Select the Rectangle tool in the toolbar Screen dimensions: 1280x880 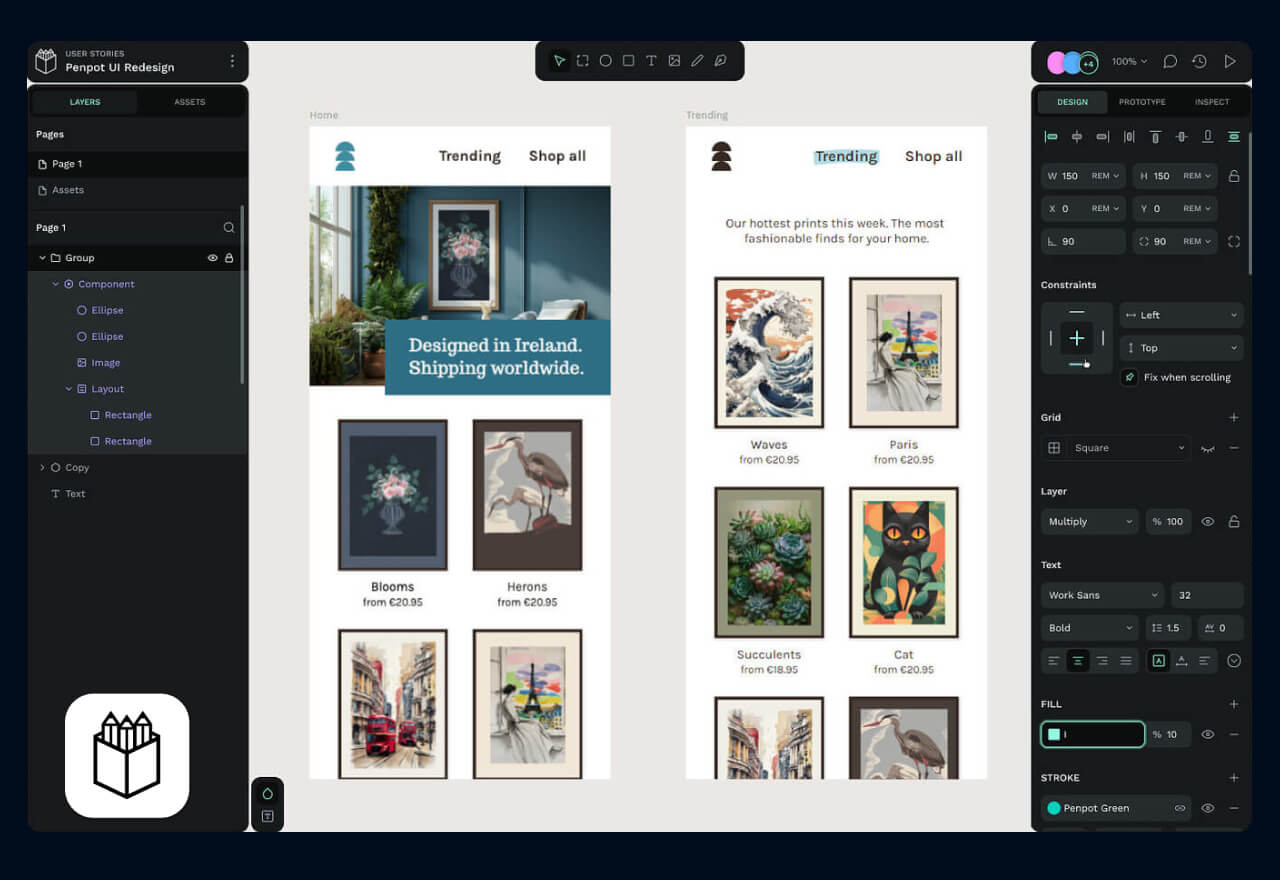pyautogui.click(x=628, y=60)
